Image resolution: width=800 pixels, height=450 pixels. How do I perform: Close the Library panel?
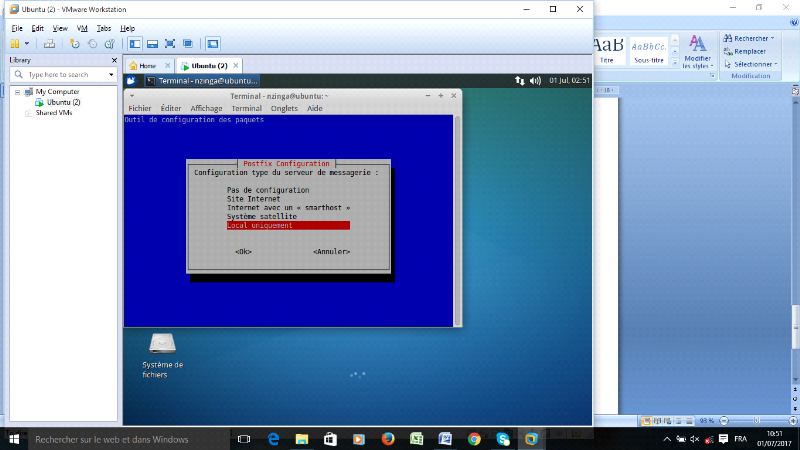114,60
